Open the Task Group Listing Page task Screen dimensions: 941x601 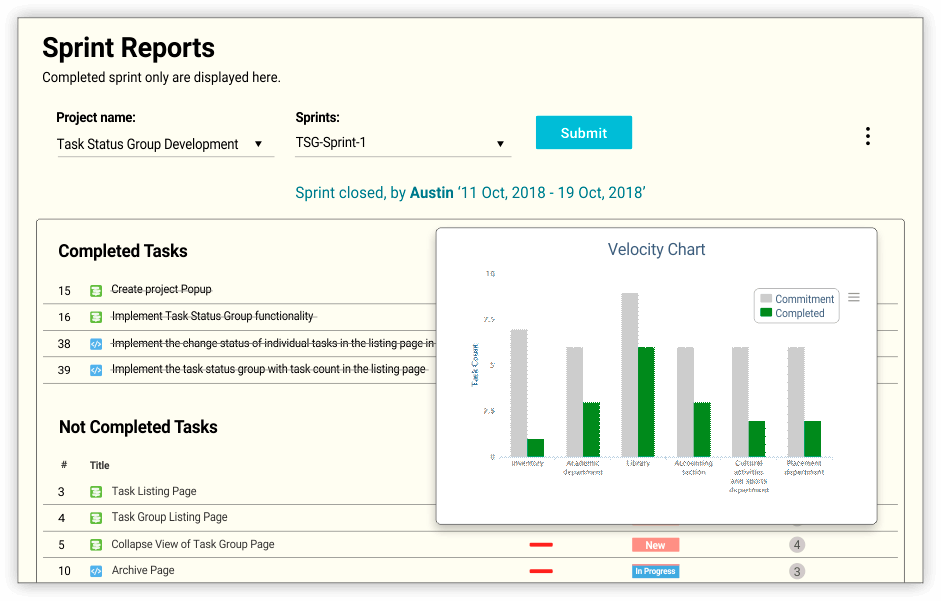[169, 517]
